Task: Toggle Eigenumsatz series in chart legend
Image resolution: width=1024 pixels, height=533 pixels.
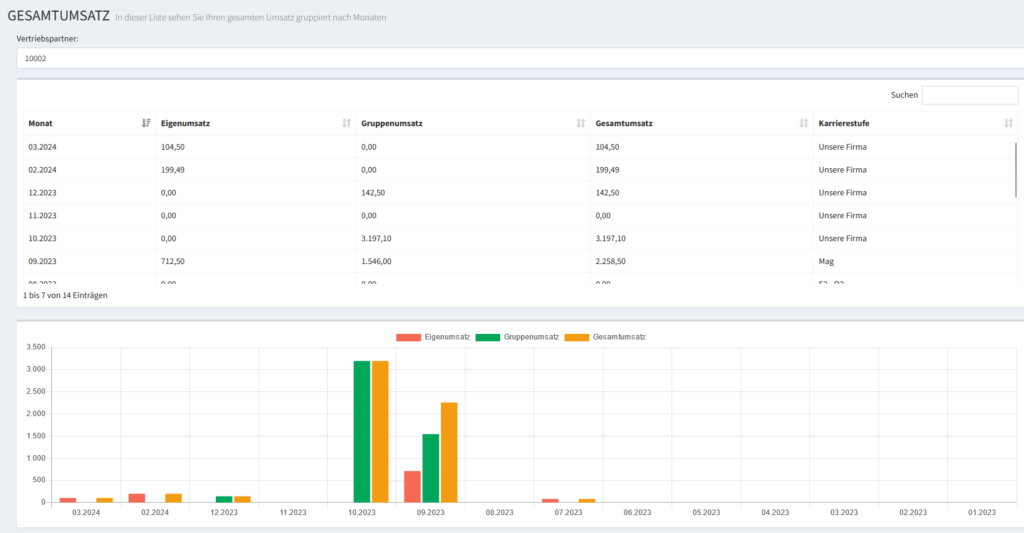Action: (433, 337)
